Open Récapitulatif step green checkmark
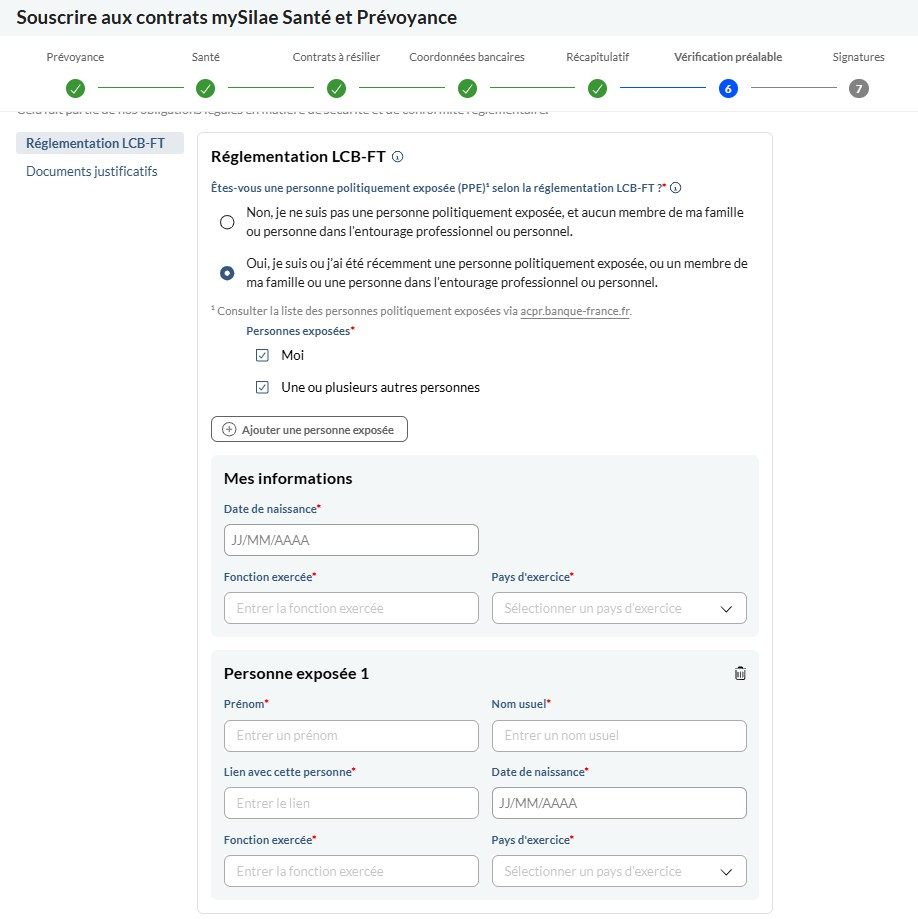This screenshot has width=918, height=919. coord(597,89)
